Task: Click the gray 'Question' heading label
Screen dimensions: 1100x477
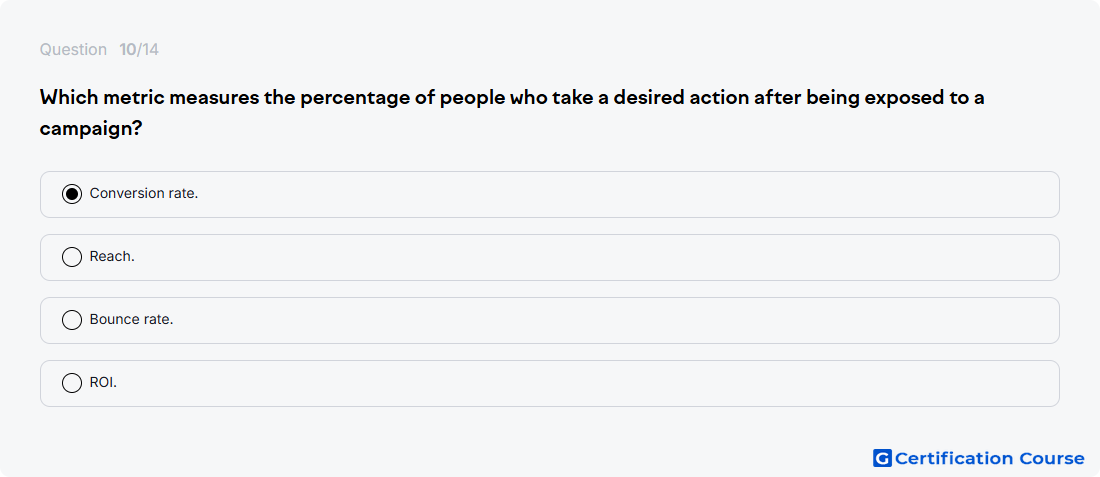Action: [x=73, y=50]
